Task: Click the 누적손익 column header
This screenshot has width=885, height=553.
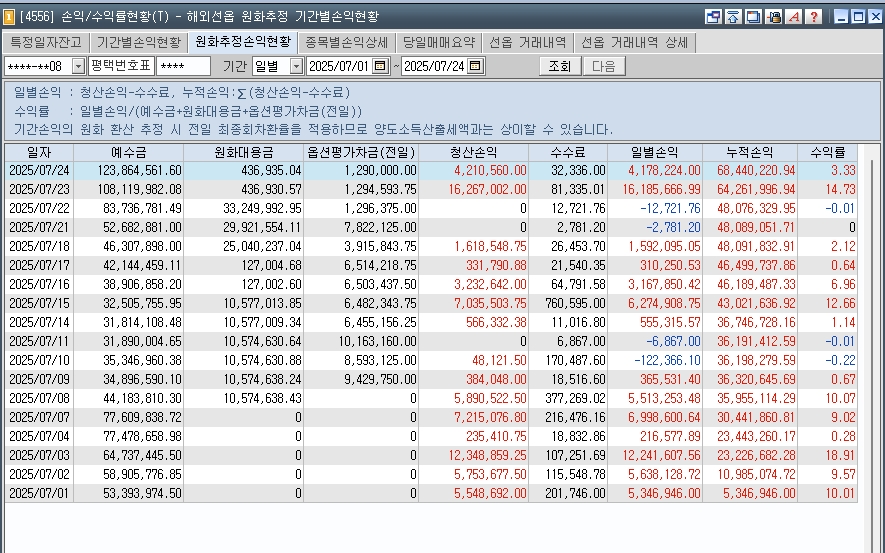Action: coord(750,152)
